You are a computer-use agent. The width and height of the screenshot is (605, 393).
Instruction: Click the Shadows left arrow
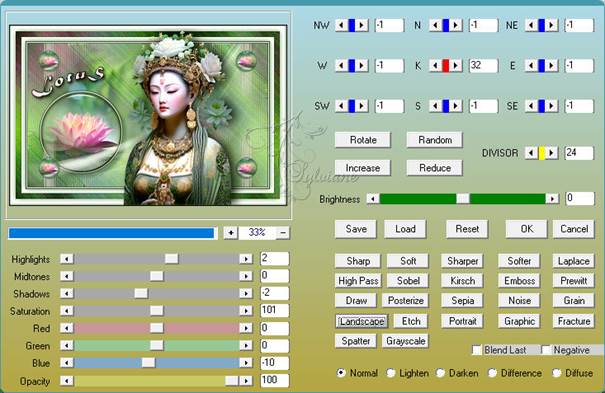67,293
